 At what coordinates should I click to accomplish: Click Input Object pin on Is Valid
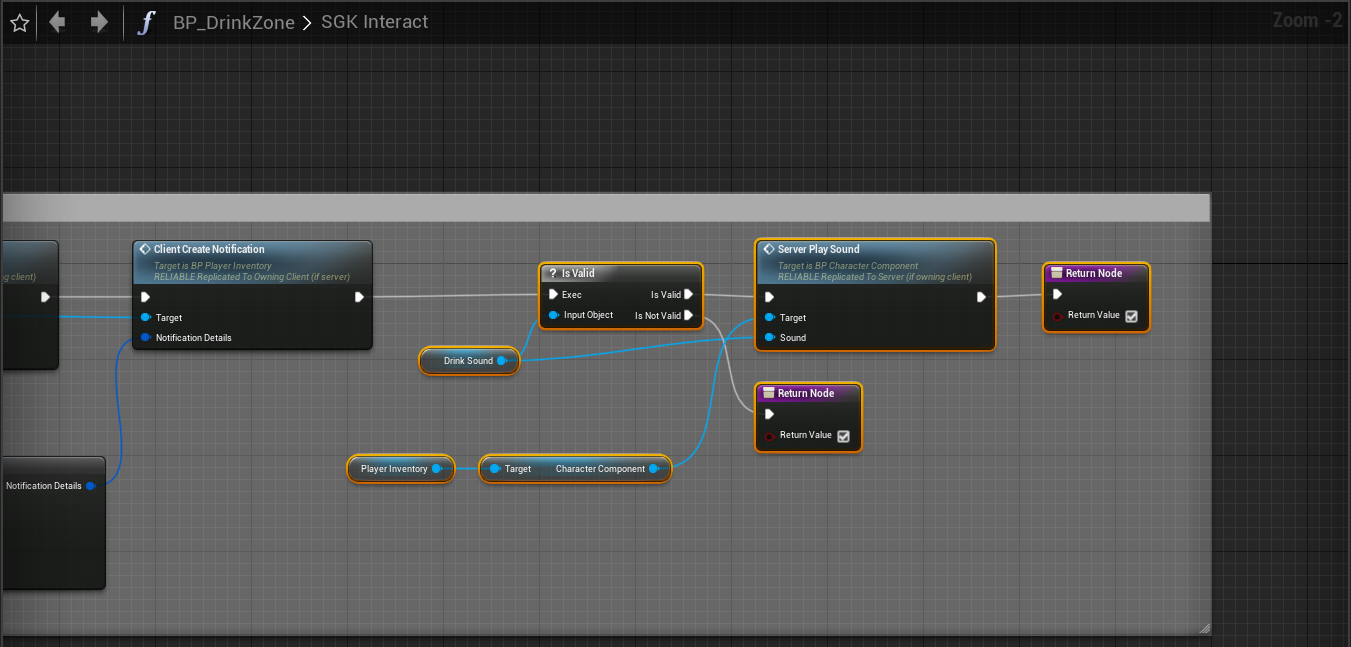553,316
